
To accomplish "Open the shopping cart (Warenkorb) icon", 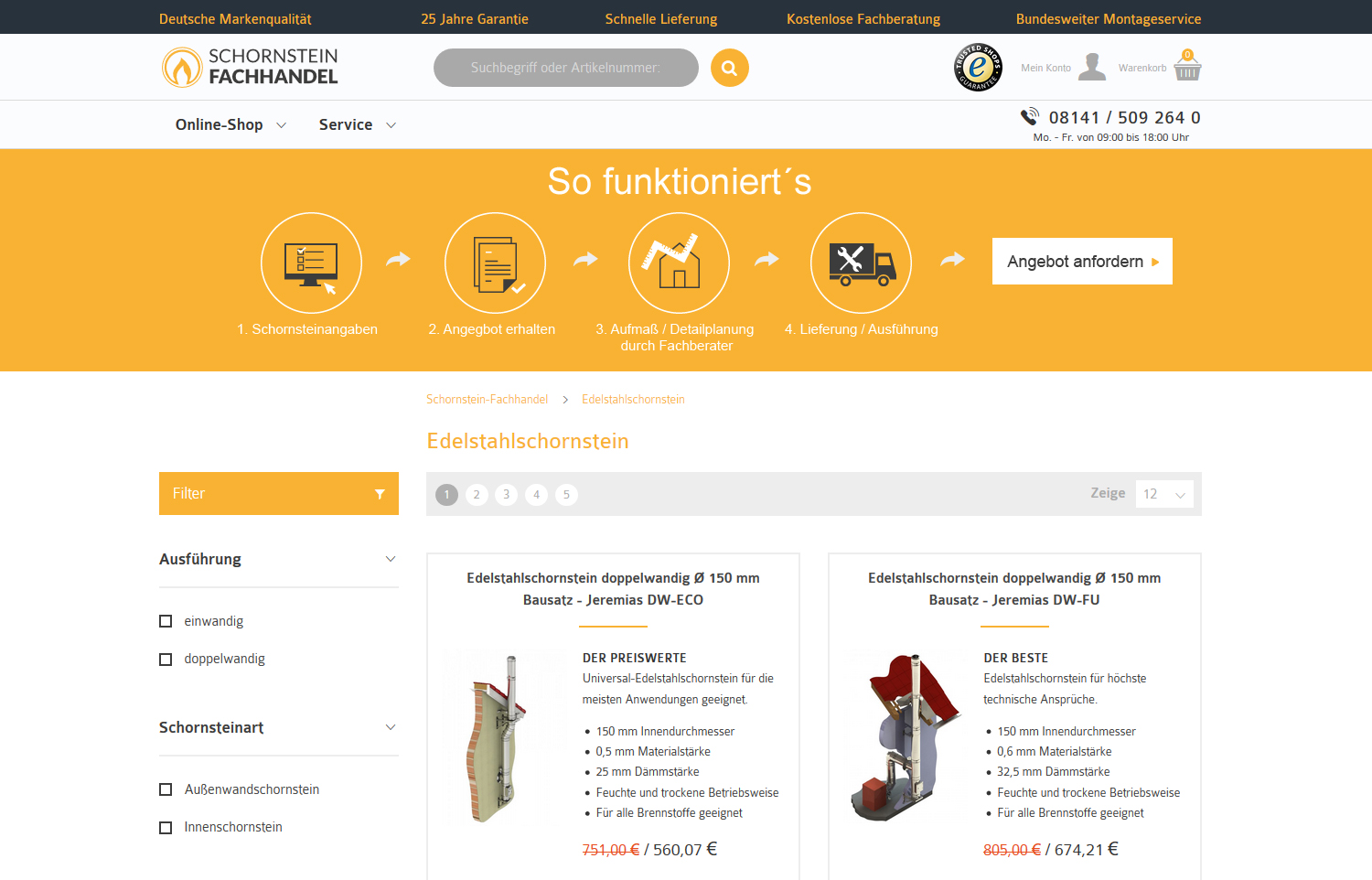I will pos(1187,67).
